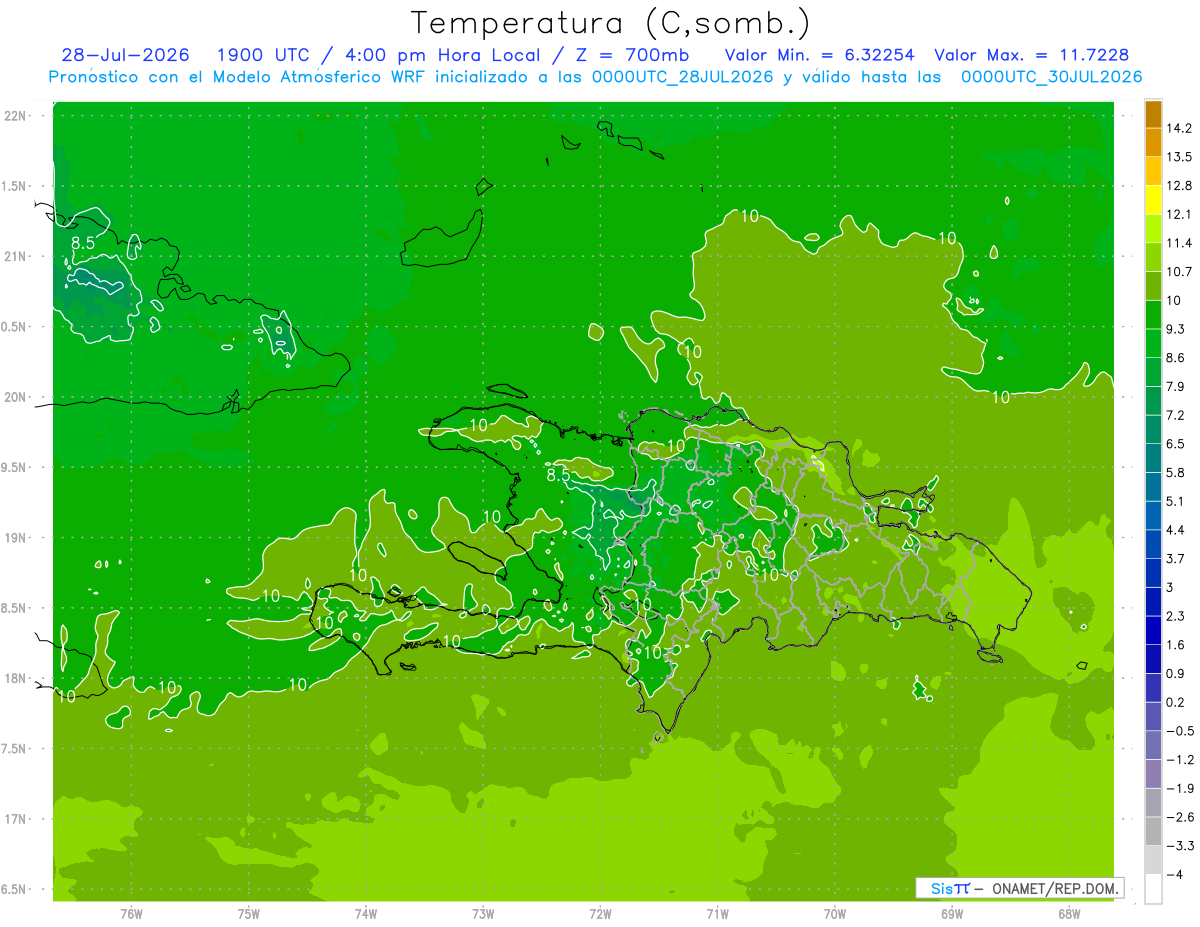Click the 17N latitude axis label
The width and height of the screenshot is (1200, 927).
[16, 819]
